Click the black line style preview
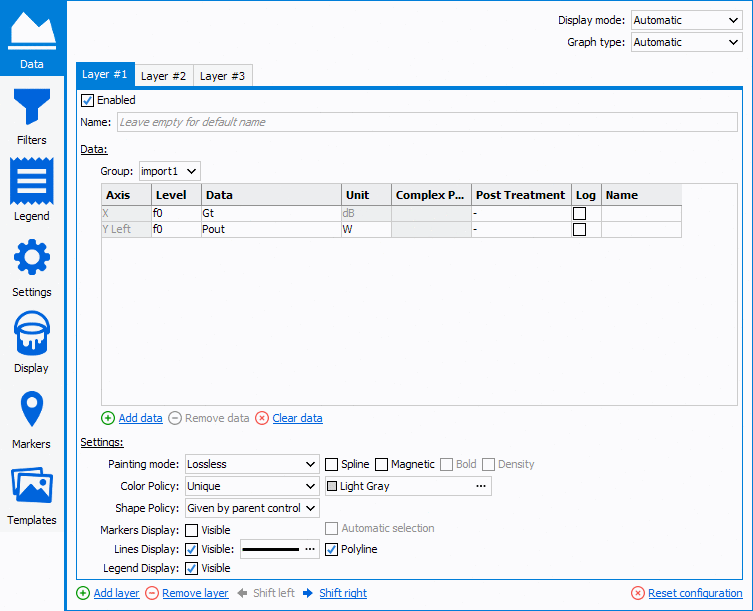The width and height of the screenshot is (753, 611). click(x=270, y=549)
